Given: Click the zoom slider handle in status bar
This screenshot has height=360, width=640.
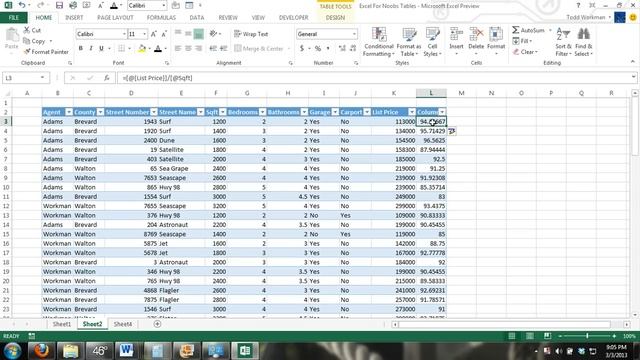Looking at the screenshot, I should (x=587, y=336).
